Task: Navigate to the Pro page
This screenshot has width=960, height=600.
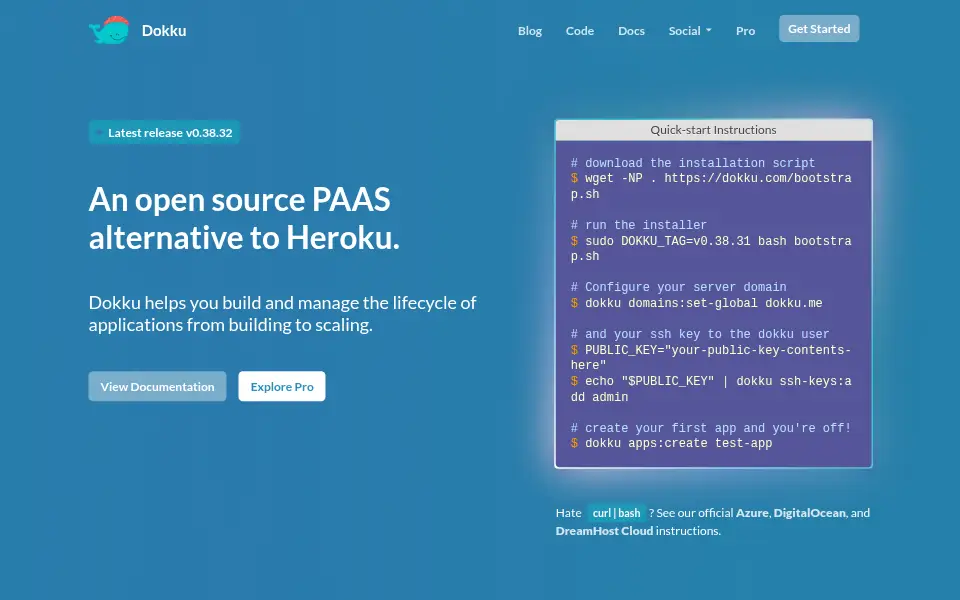Action: [745, 31]
